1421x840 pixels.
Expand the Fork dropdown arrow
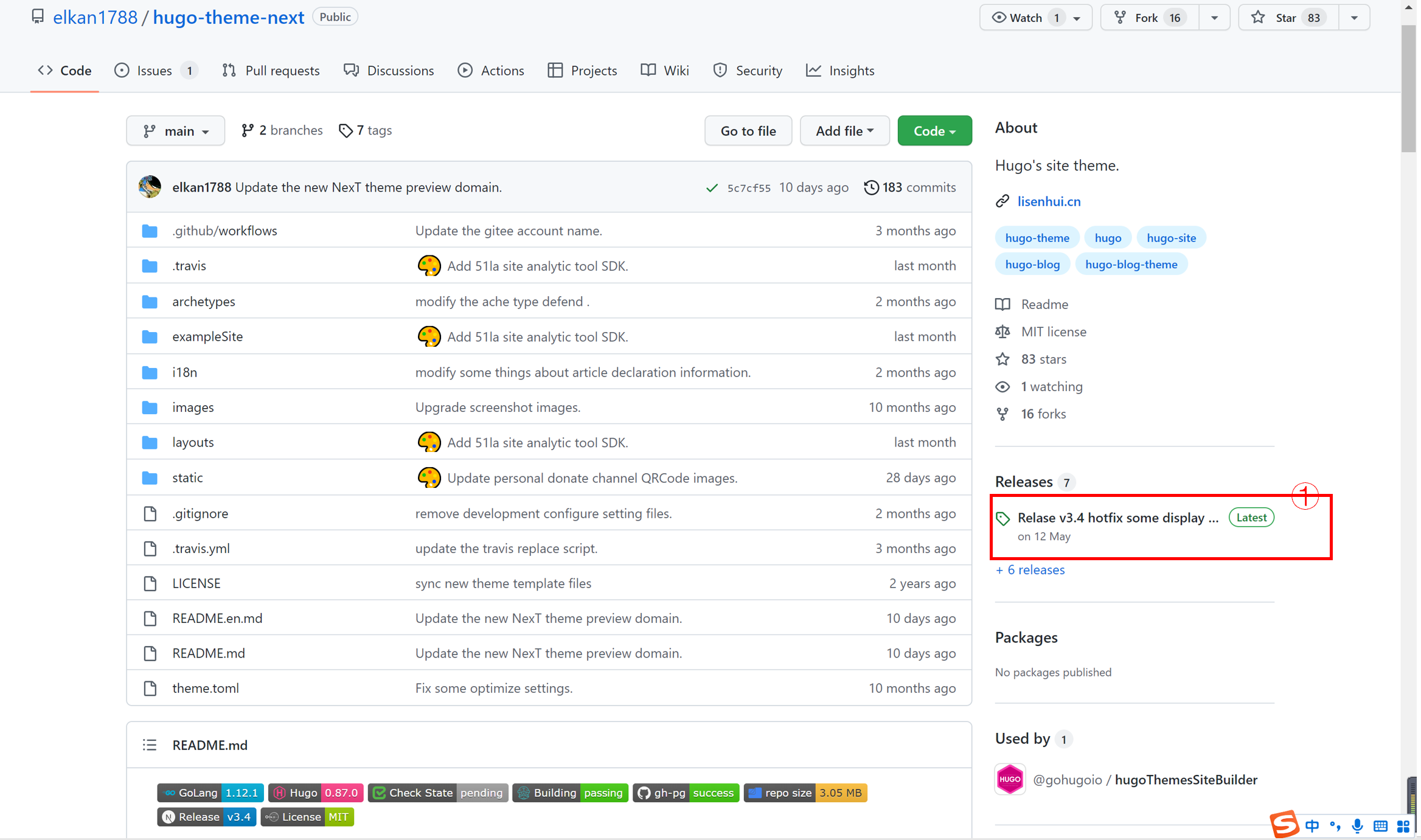pos(1214,17)
